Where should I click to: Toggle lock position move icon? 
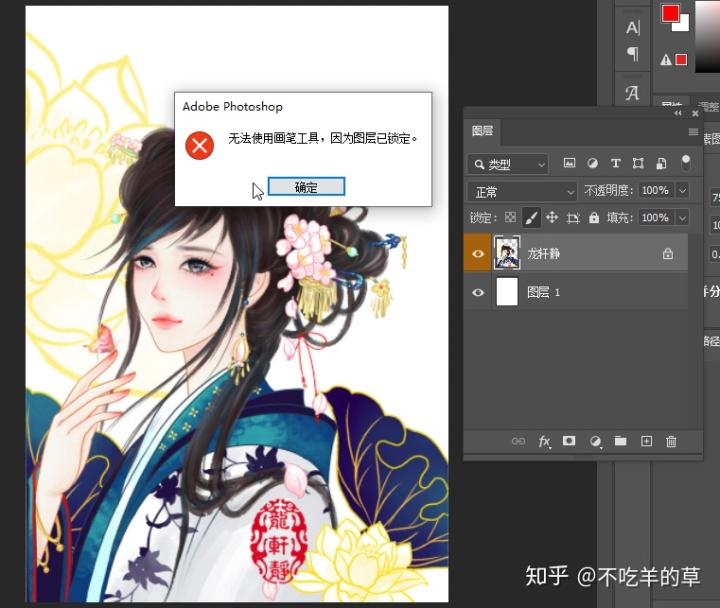(x=551, y=217)
